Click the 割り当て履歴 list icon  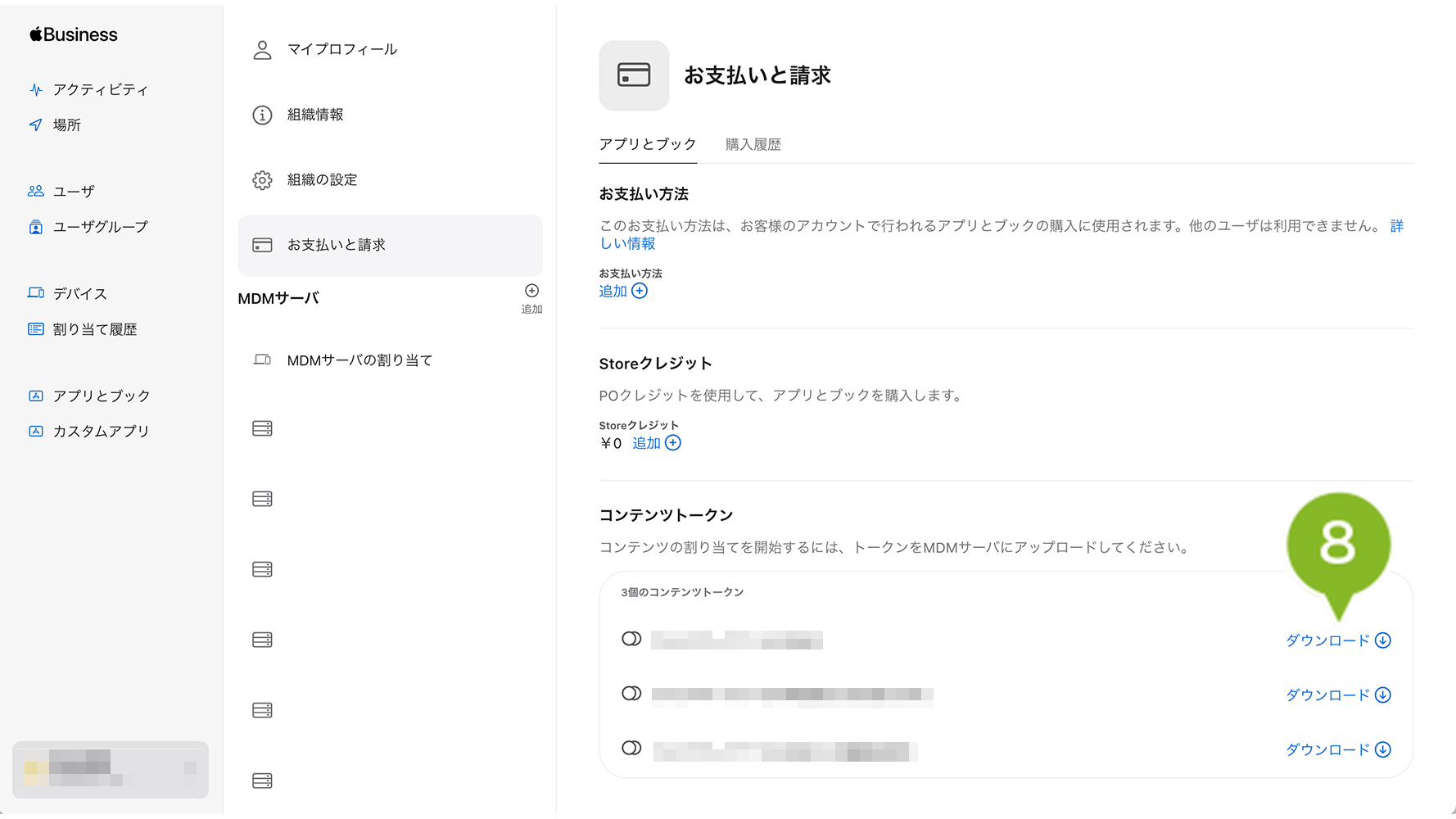pyautogui.click(x=36, y=329)
